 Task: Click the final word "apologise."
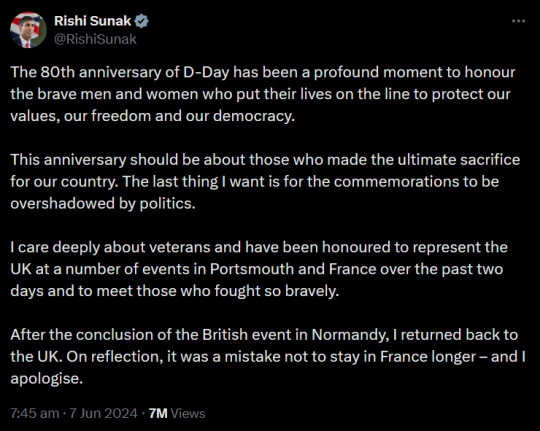tap(47, 379)
